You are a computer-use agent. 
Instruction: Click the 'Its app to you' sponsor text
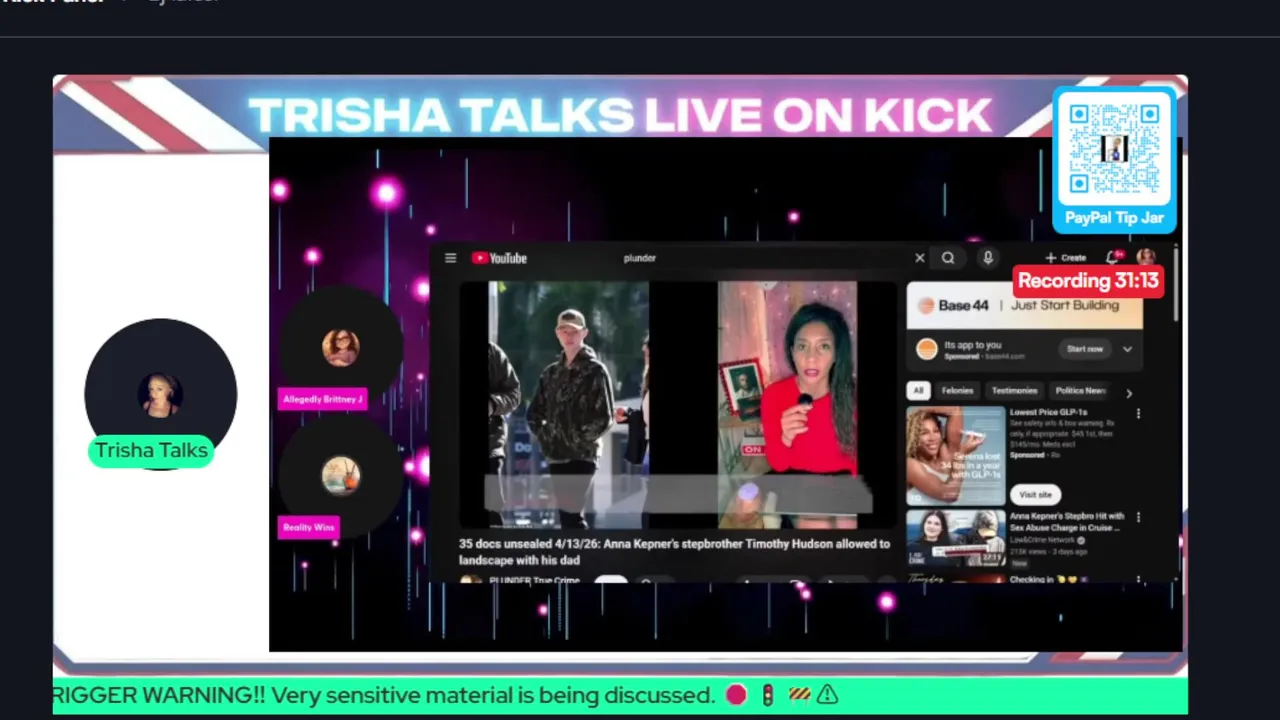[x=972, y=345]
